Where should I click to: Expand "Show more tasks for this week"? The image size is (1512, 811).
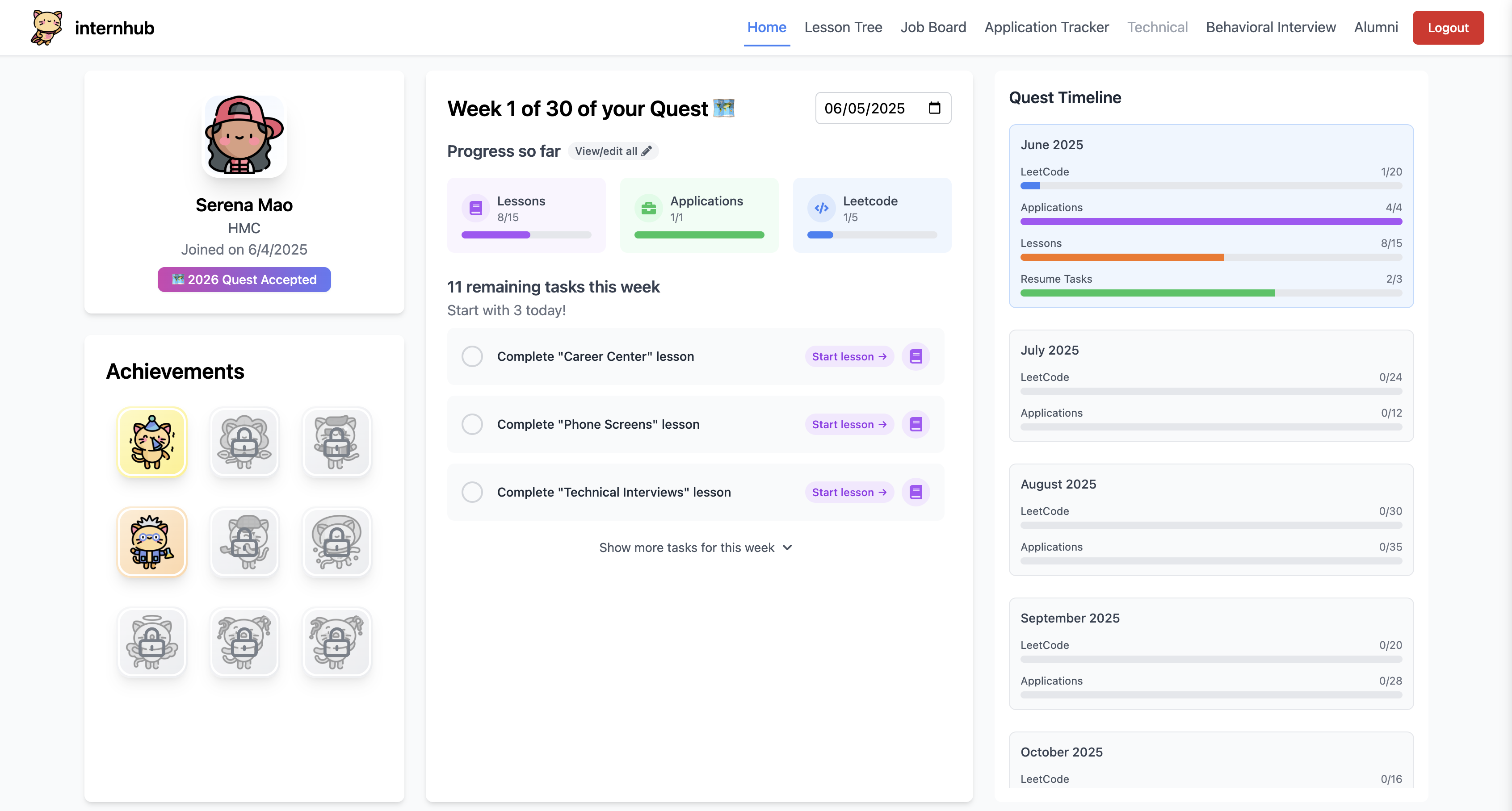[695, 548]
